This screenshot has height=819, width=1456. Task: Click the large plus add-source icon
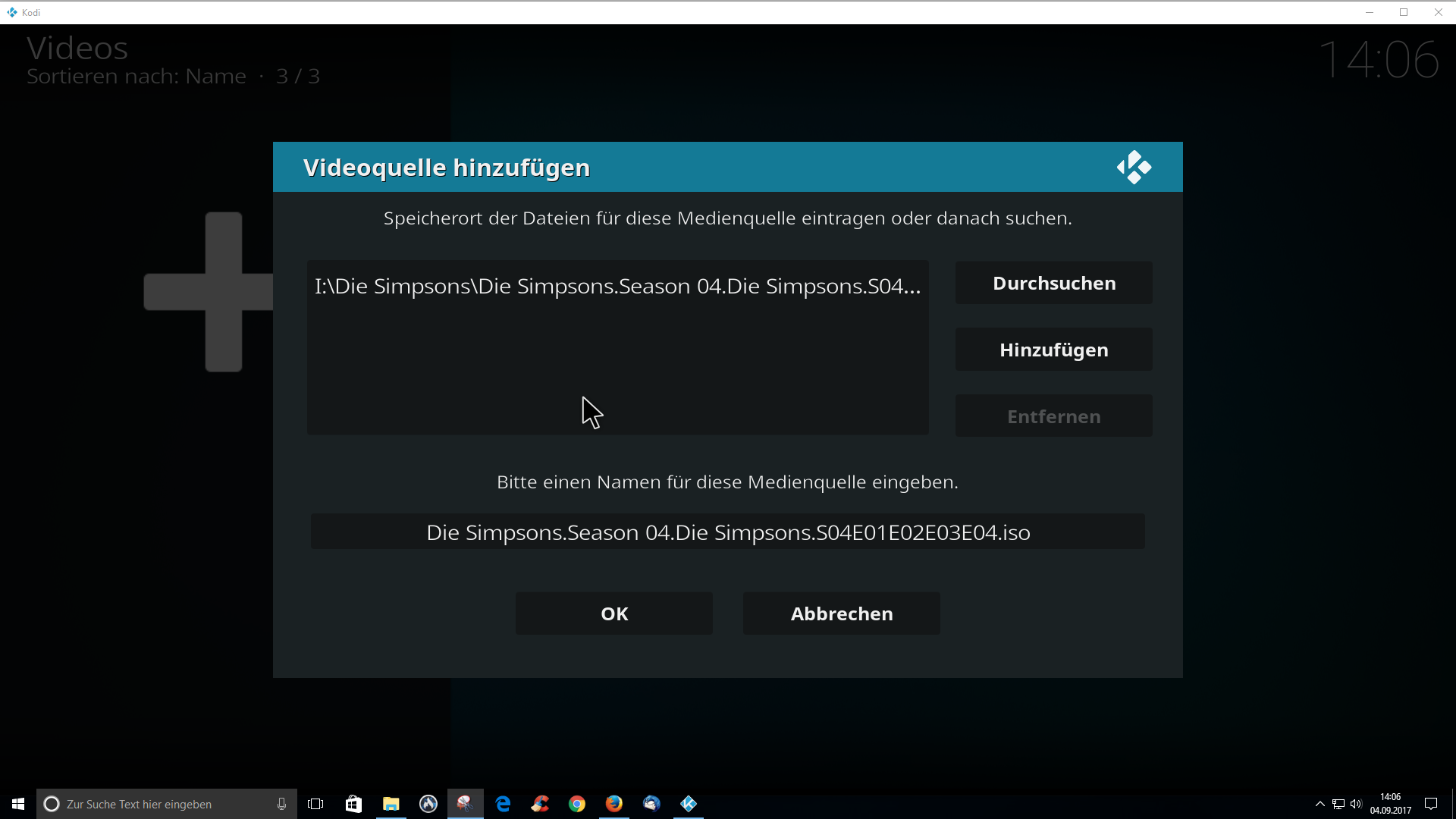click(x=209, y=292)
